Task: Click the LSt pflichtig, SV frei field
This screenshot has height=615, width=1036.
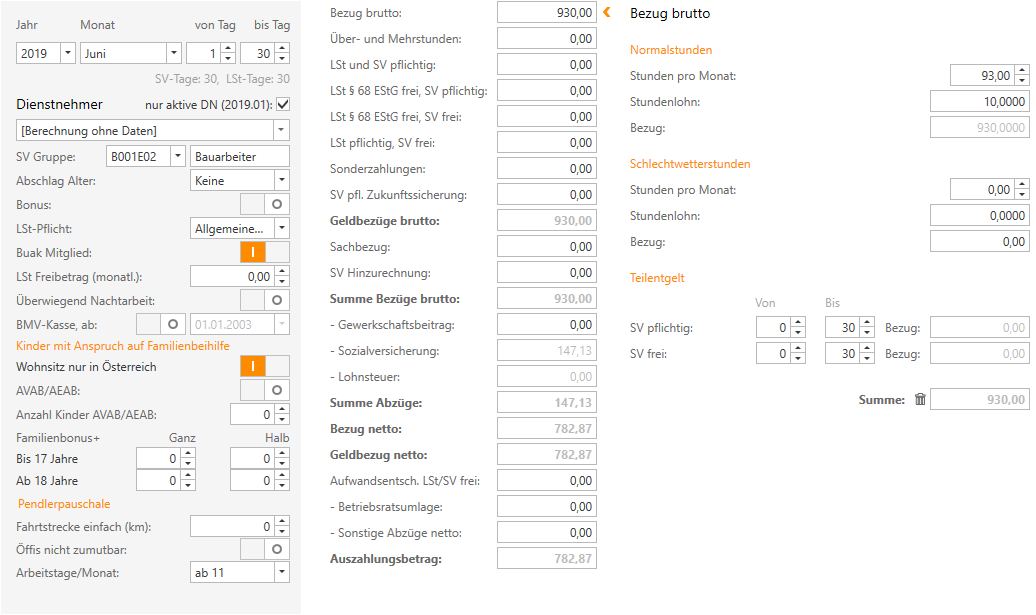Action: pyautogui.click(x=546, y=143)
